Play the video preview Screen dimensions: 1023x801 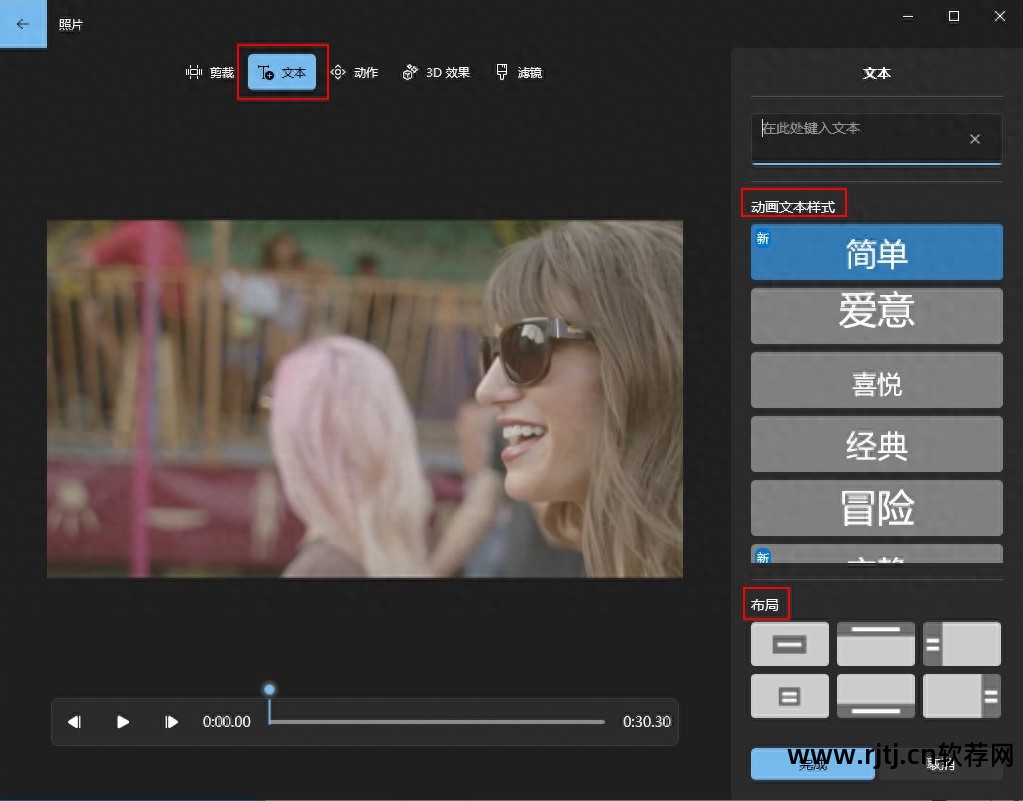coord(123,722)
